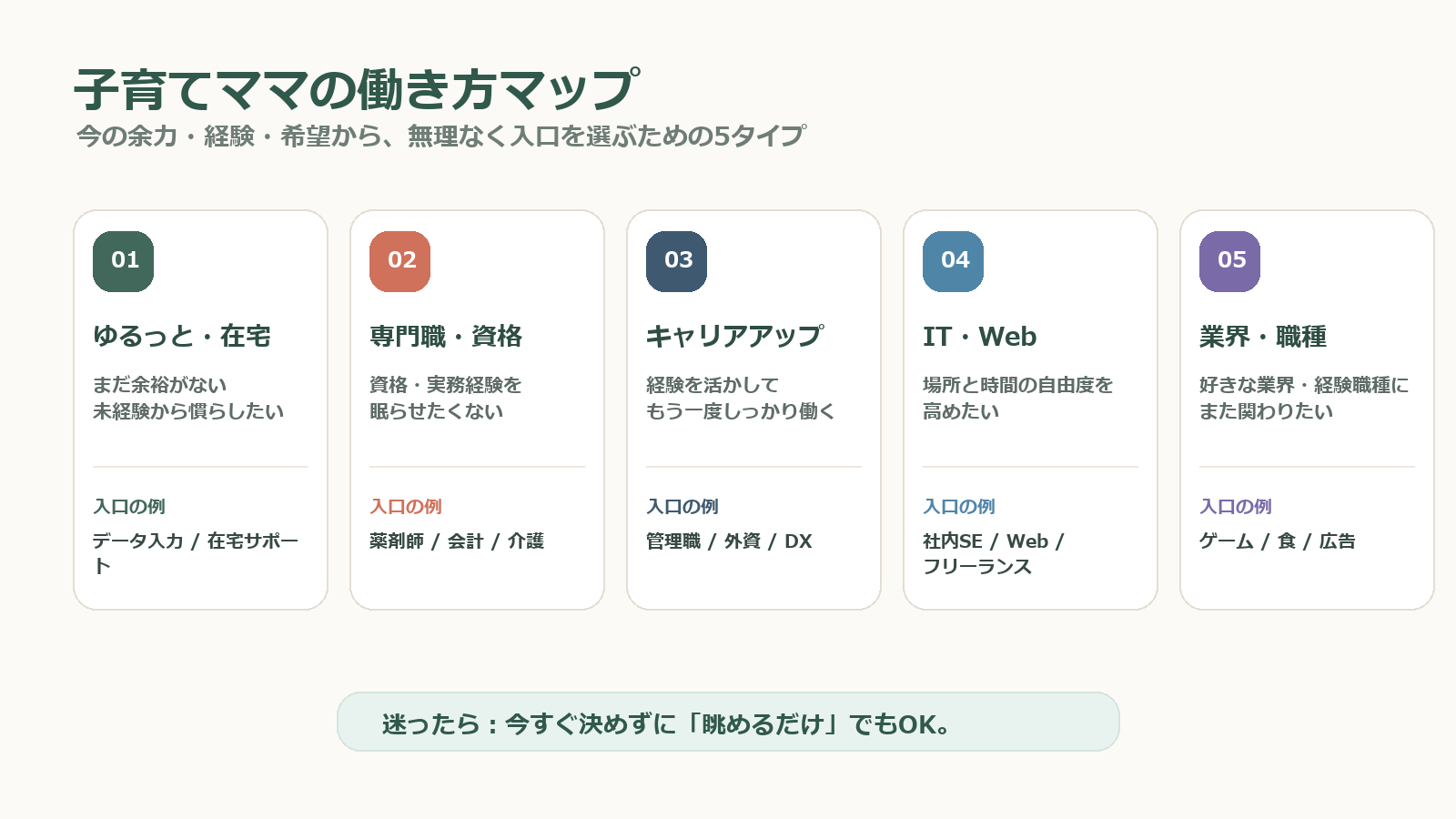The width and height of the screenshot is (1456, 819).
Task: Click the orange 02 number badge
Action: click(x=399, y=261)
